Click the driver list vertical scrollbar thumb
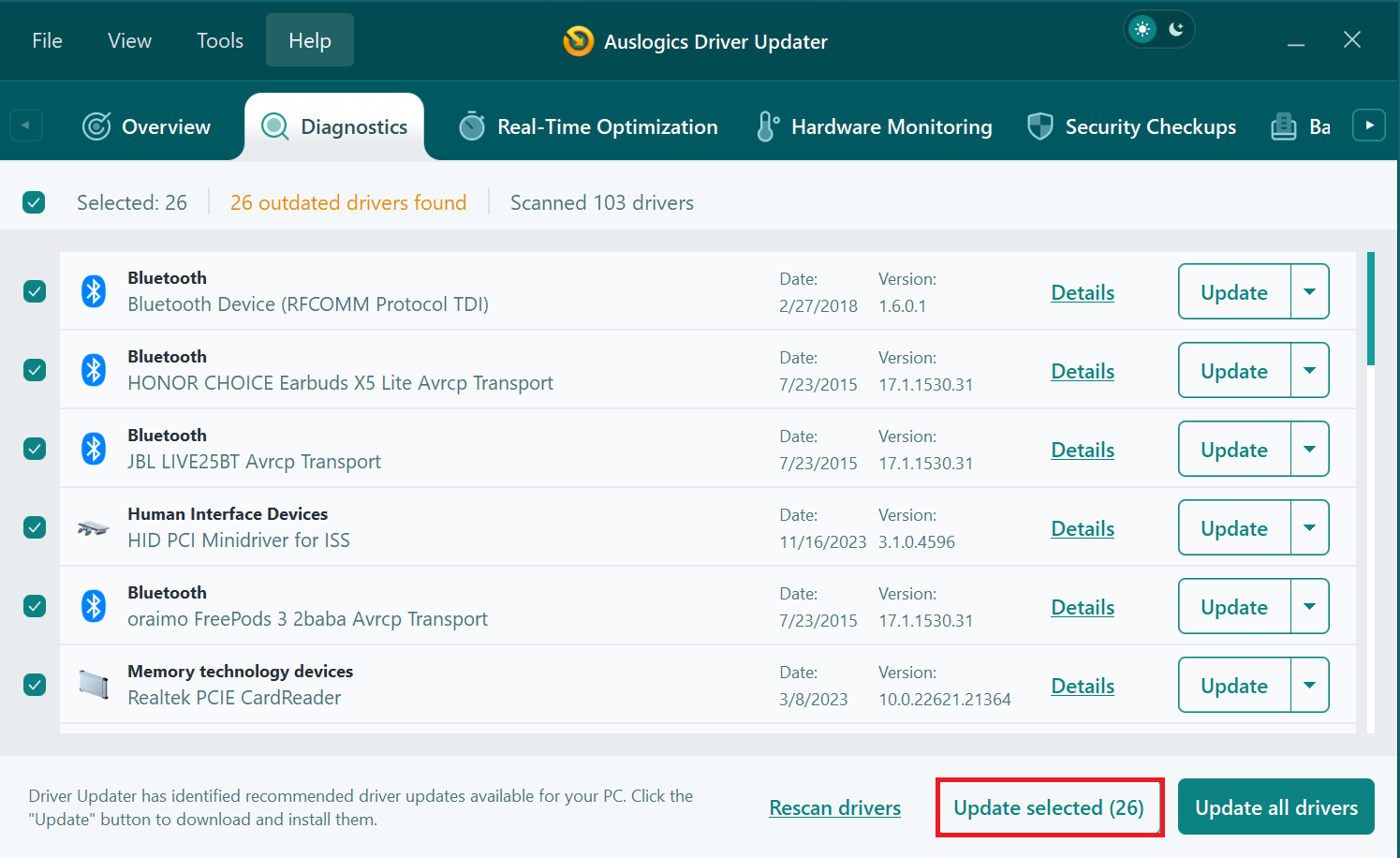This screenshot has height=858, width=1400. coord(1371,308)
